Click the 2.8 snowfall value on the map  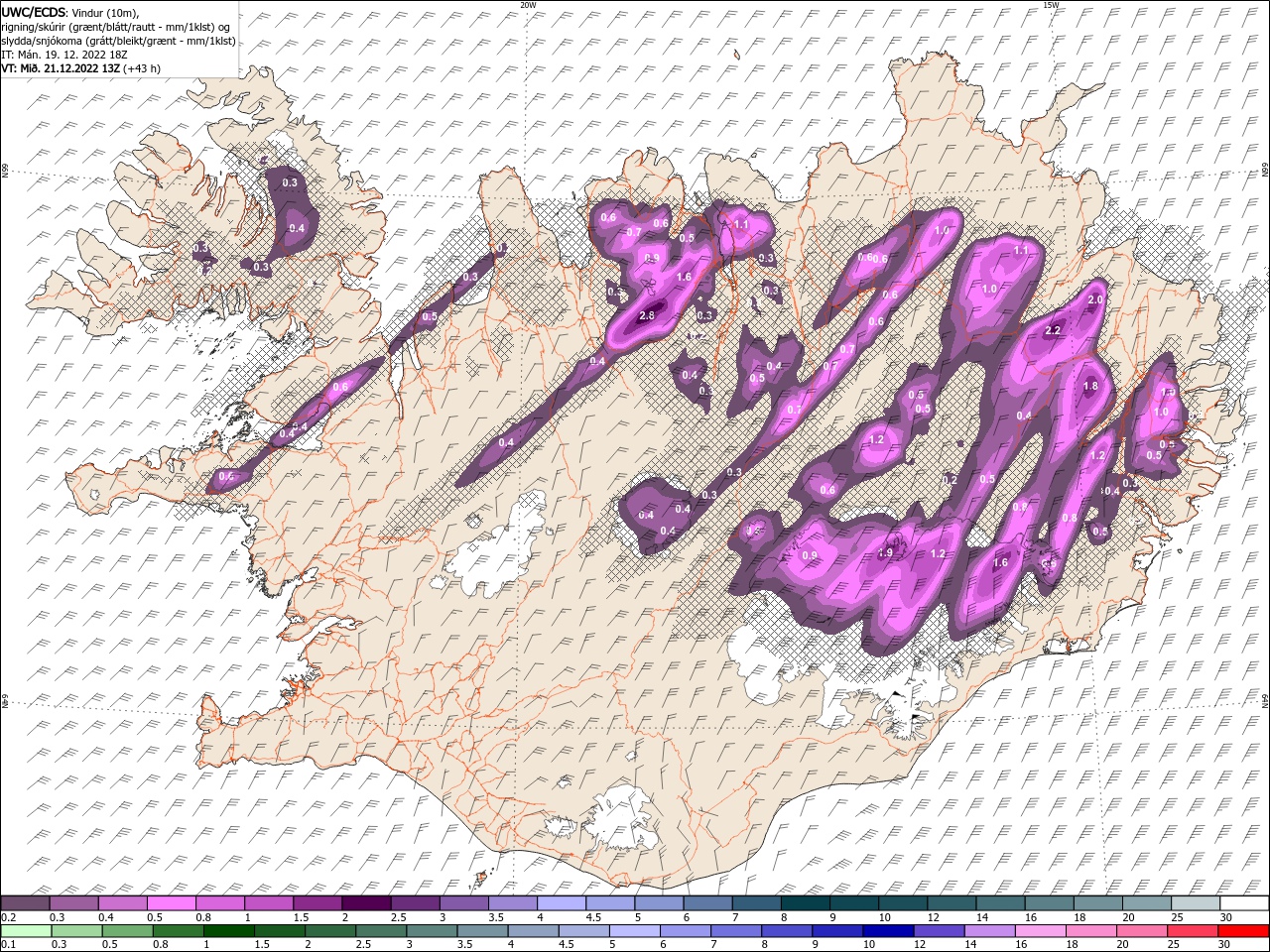coord(647,315)
